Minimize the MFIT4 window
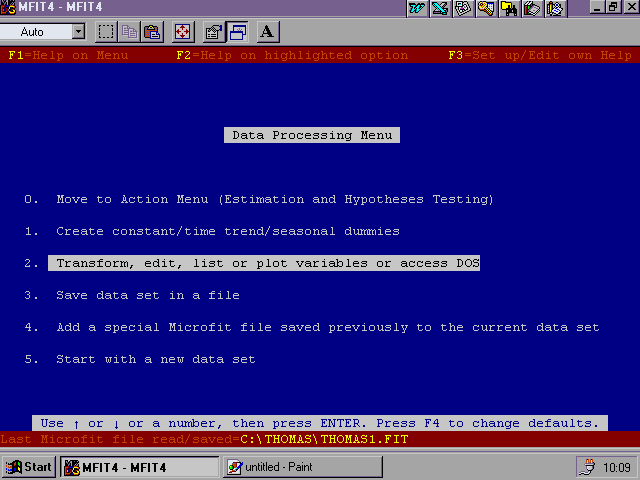The height and width of the screenshot is (480, 640). 598,7
